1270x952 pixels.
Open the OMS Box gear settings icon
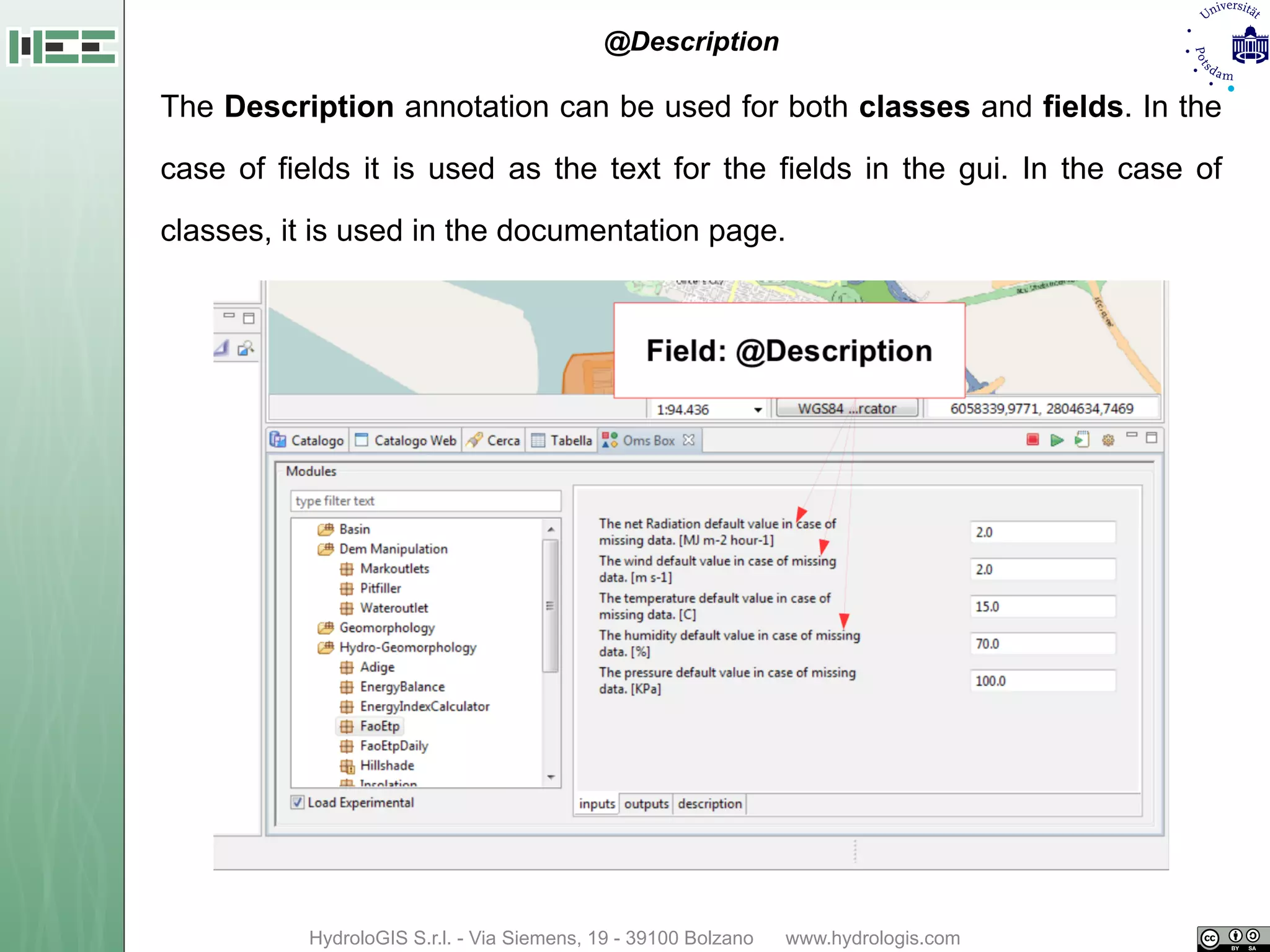click(x=1108, y=440)
